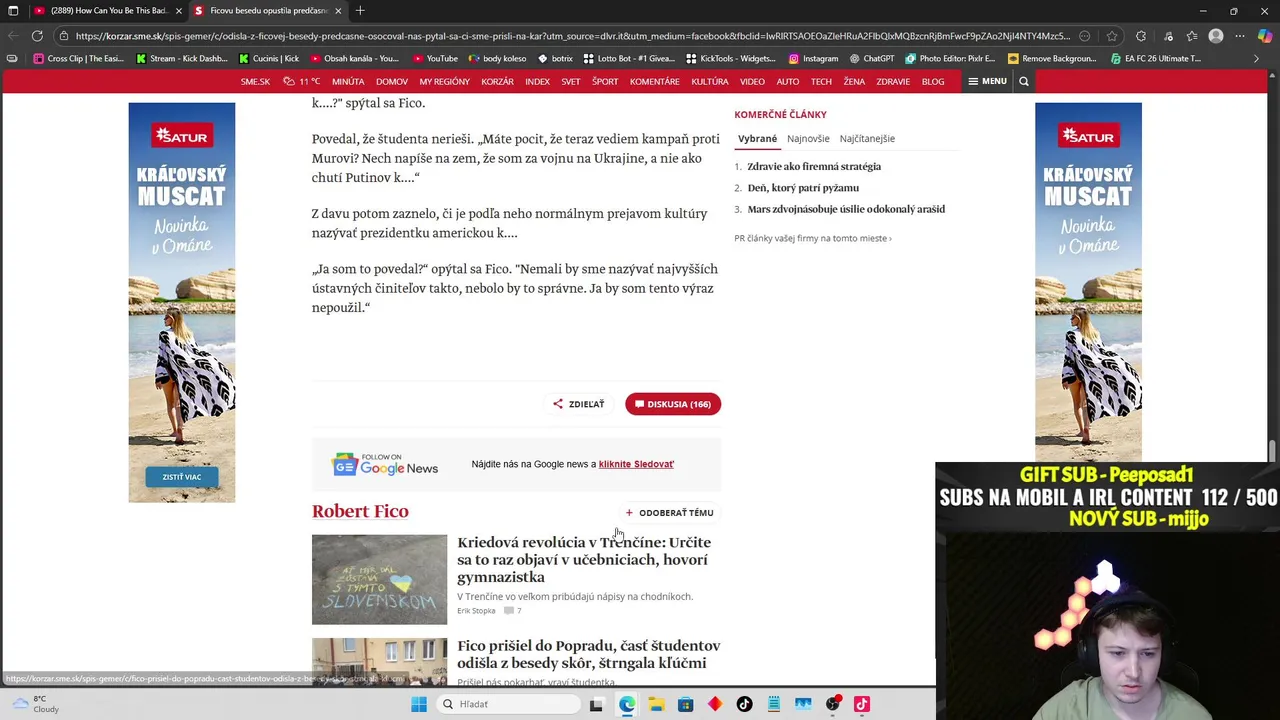This screenshot has height=720, width=1280.
Task: Open article 'Kriedová revolúcia v Trenčíne'
Action: tap(584, 559)
